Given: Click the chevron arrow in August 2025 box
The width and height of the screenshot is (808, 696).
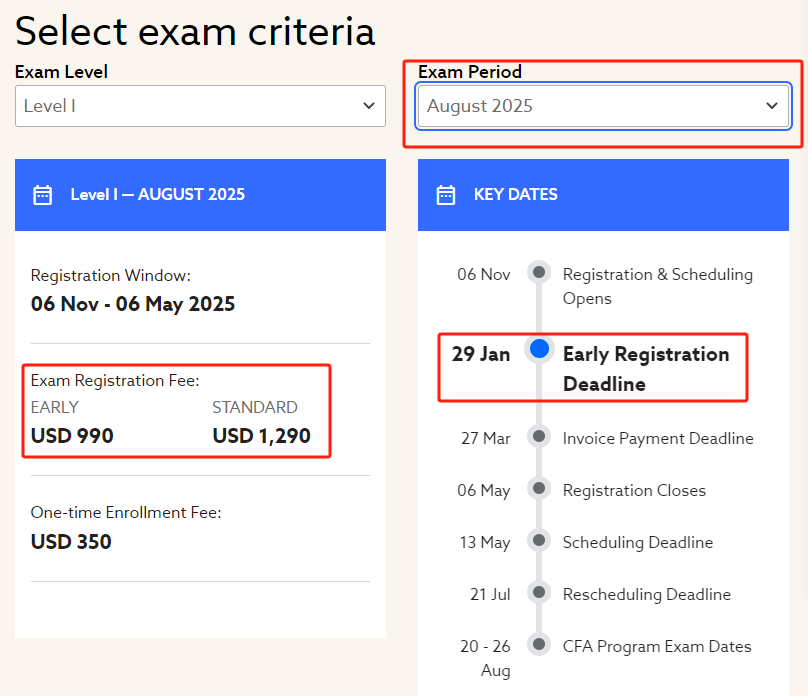Looking at the screenshot, I should [771, 106].
